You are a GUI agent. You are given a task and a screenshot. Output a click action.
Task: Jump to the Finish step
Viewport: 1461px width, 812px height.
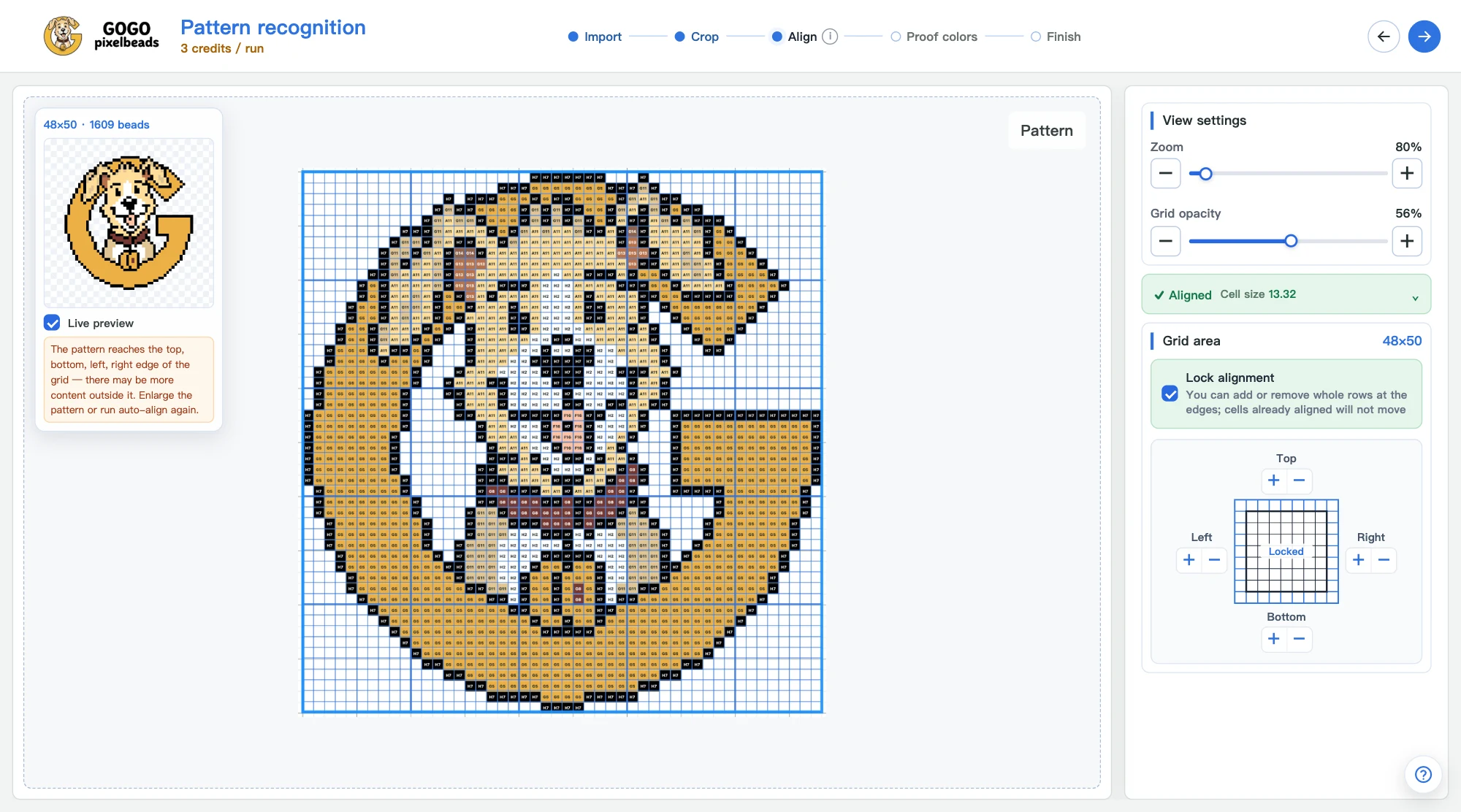[1056, 37]
